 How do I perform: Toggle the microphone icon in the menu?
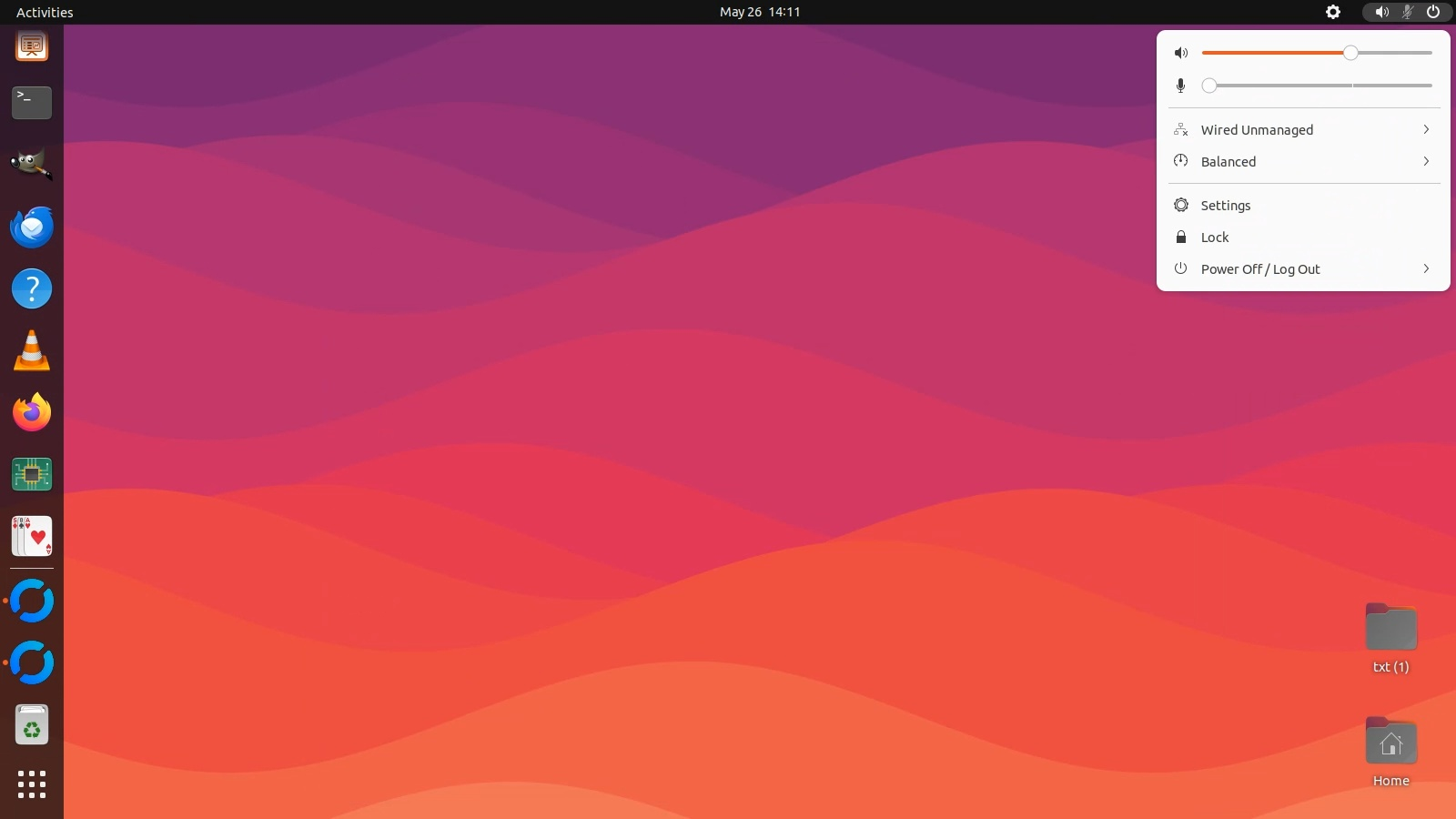tap(1181, 86)
